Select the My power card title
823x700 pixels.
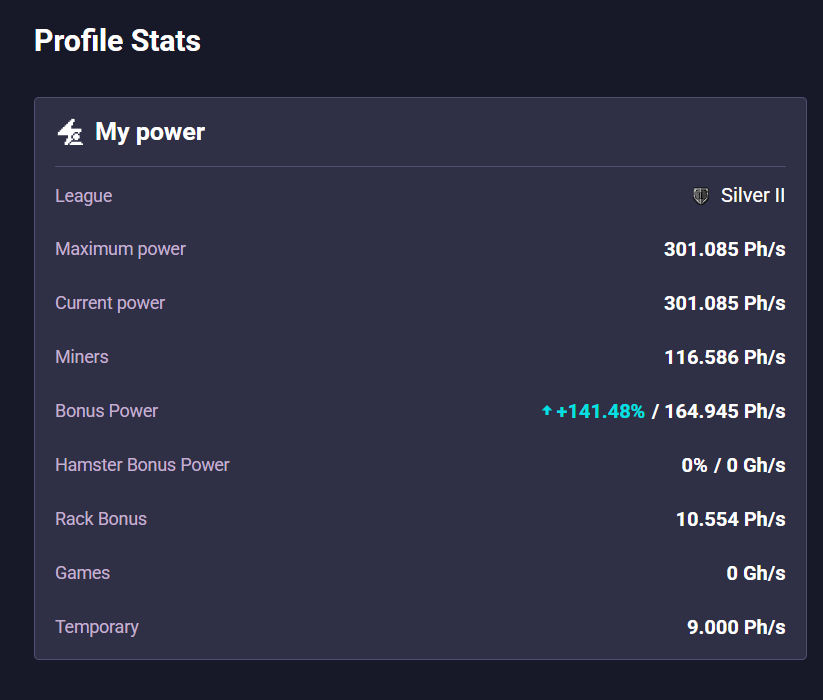tap(150, 132)
